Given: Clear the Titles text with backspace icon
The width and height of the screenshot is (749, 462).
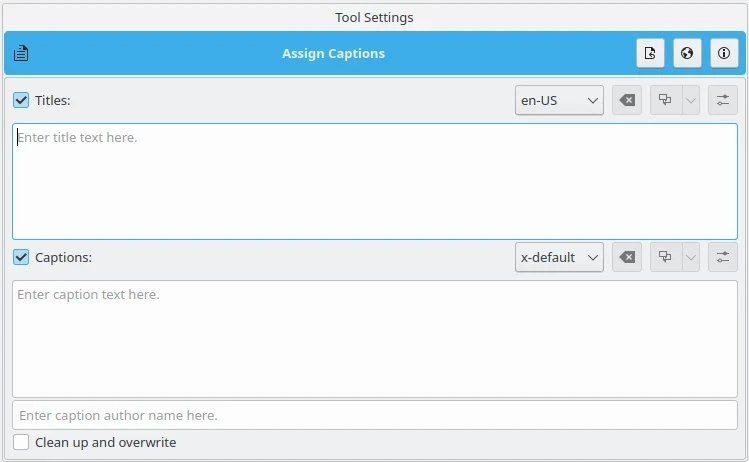Looking at the screenshot, I should click(627, 100).
